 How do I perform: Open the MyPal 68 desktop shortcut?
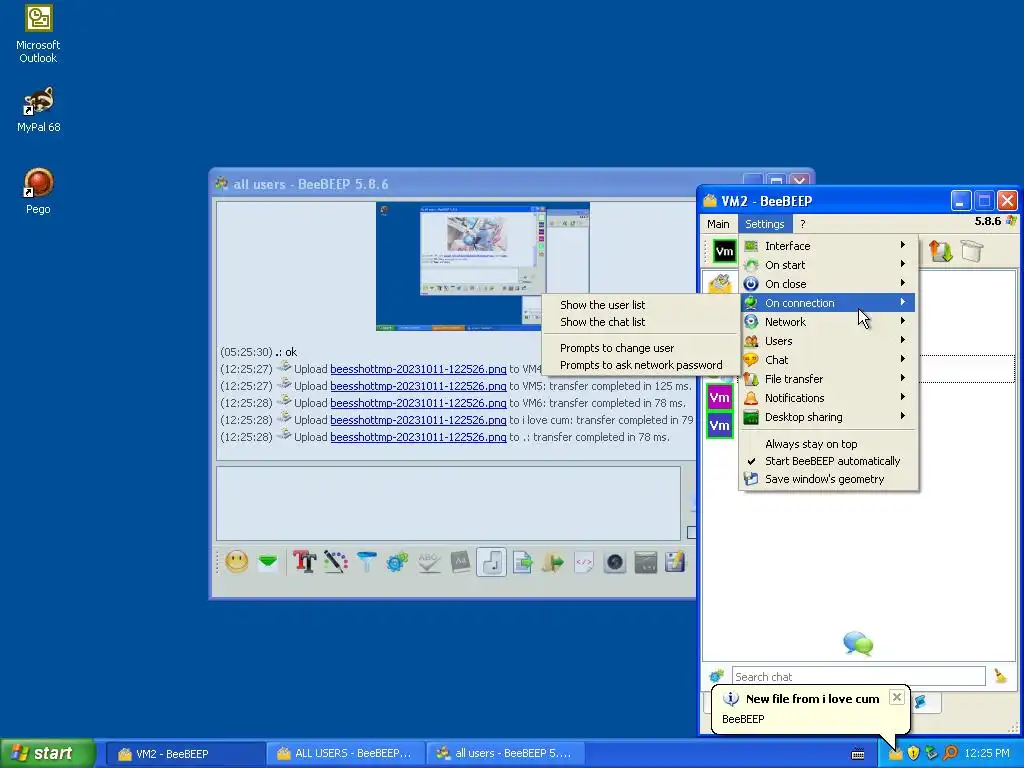point(38,110)
